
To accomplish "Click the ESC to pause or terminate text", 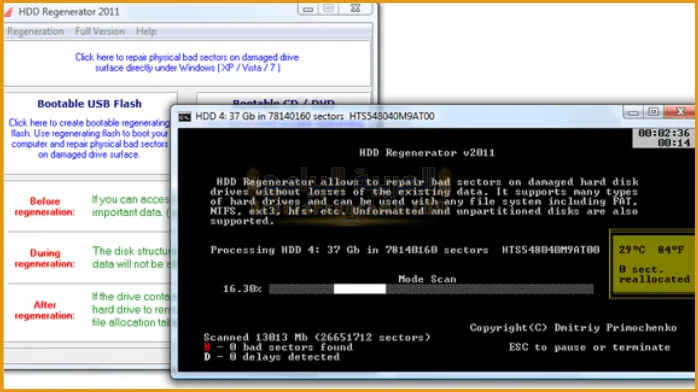I will click(x=589, y=347).
